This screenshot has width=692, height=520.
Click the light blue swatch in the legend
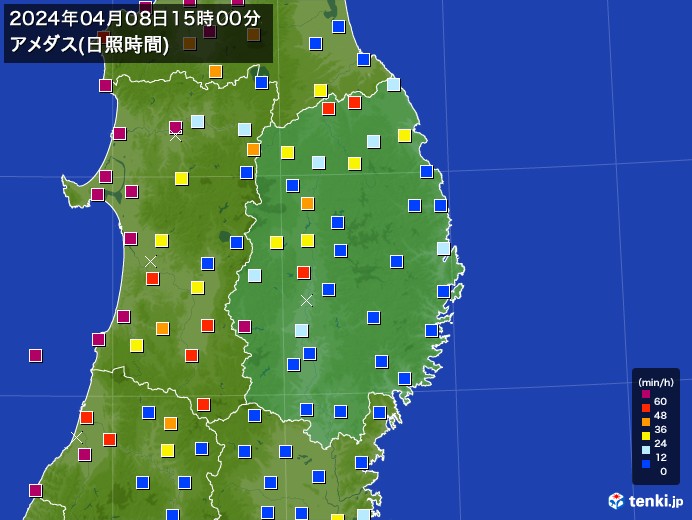(646, 450)
